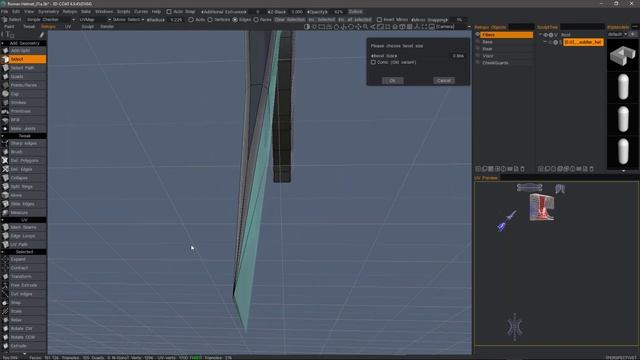Viewport: 640px width, 360px height.
Task: Choose the Cap tool
Action: point(24,94)
